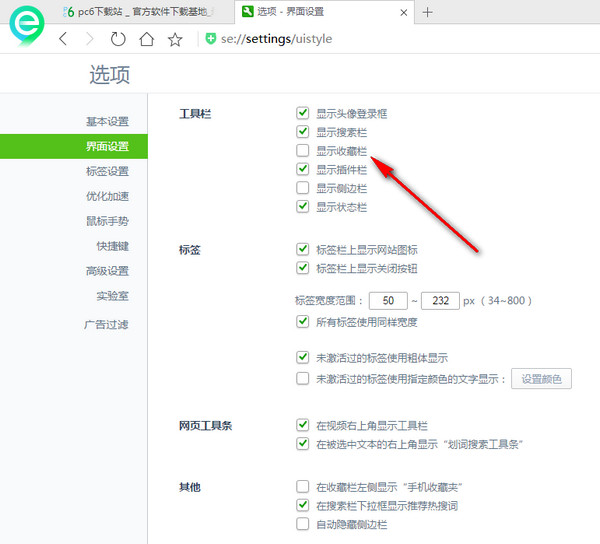Enable the 显示收藏栏 checkbox
The image size is (600, 544).
pyautogui.click(x=303, y=151)
